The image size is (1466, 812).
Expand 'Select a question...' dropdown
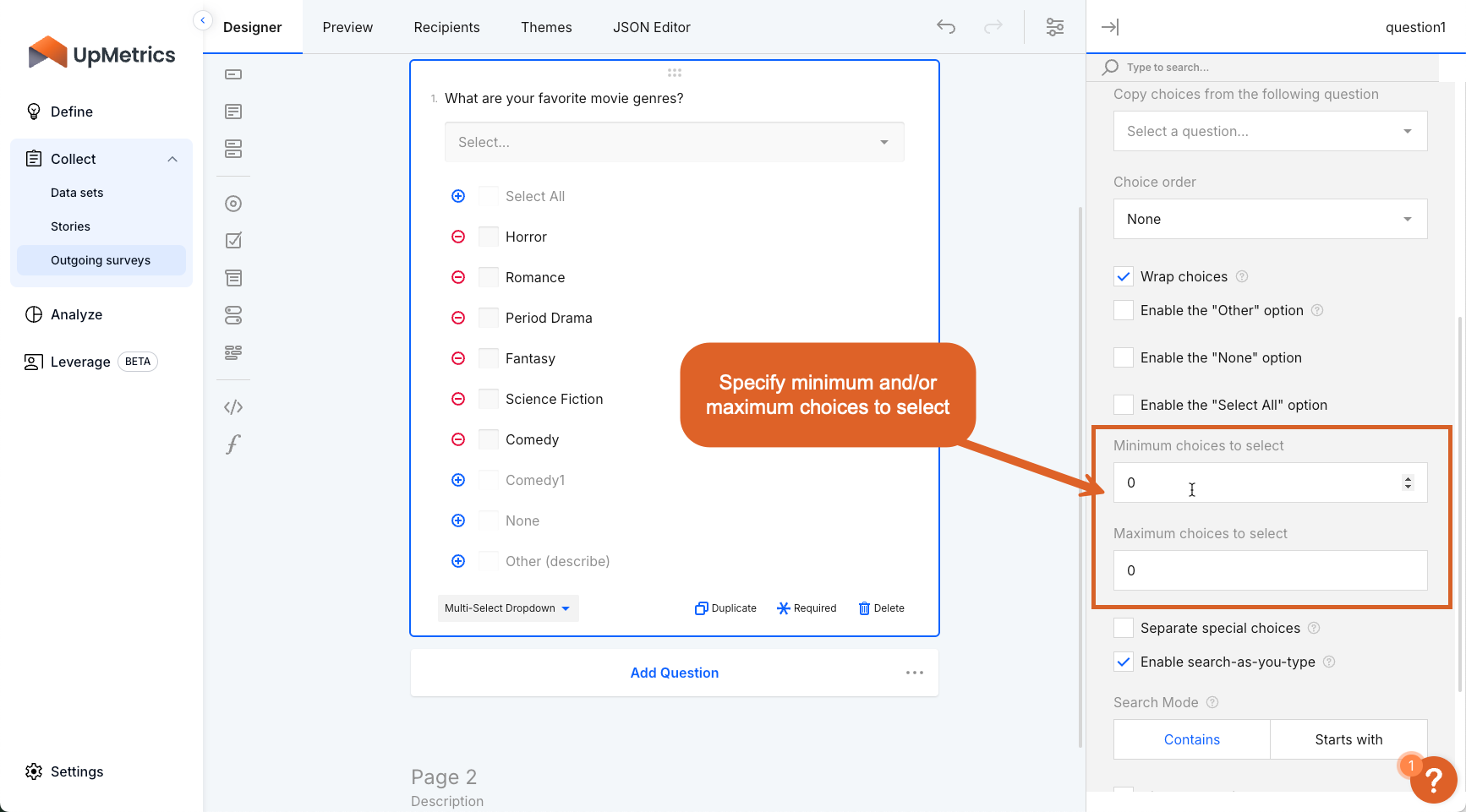1270,131
